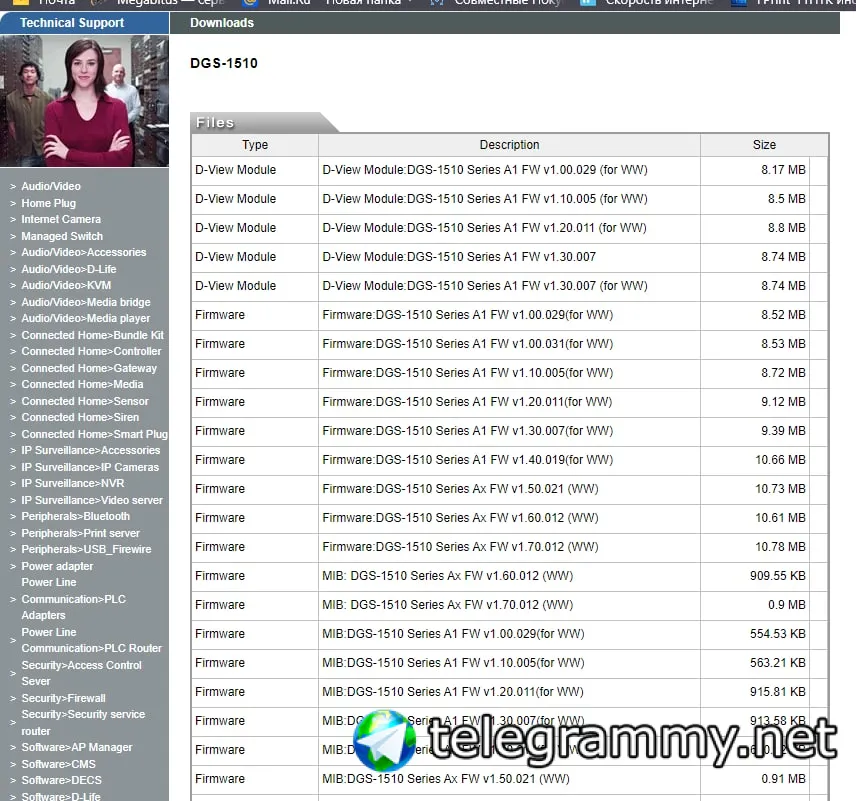Select MIB A1 FW v1.10.005 description
The width and height of the screenshot is (856, 801).
pyautogui.click(x=453, y=662)
